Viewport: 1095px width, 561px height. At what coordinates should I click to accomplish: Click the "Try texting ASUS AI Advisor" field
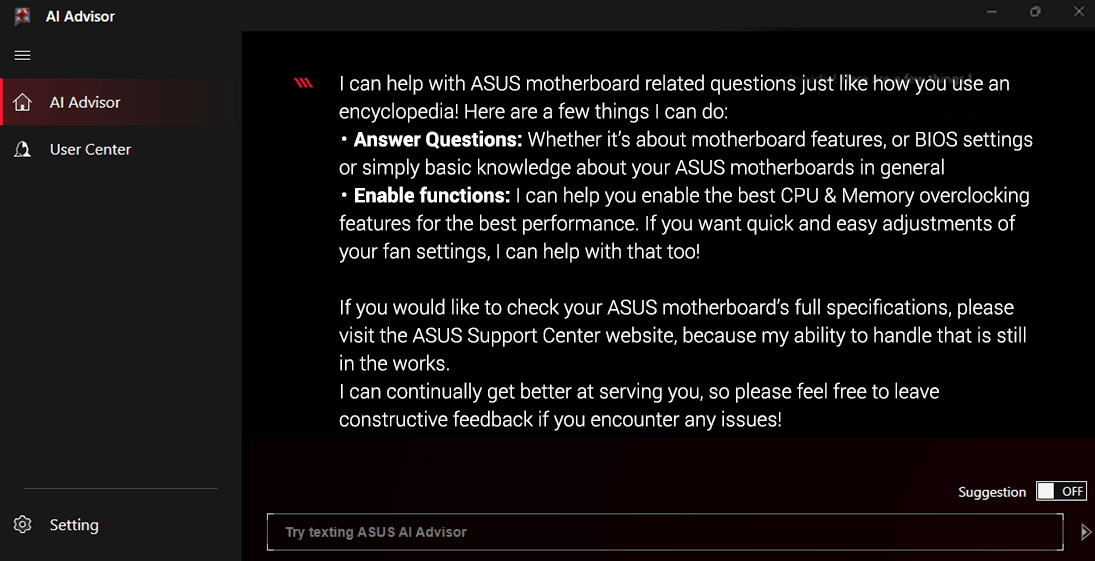(664, 532)
